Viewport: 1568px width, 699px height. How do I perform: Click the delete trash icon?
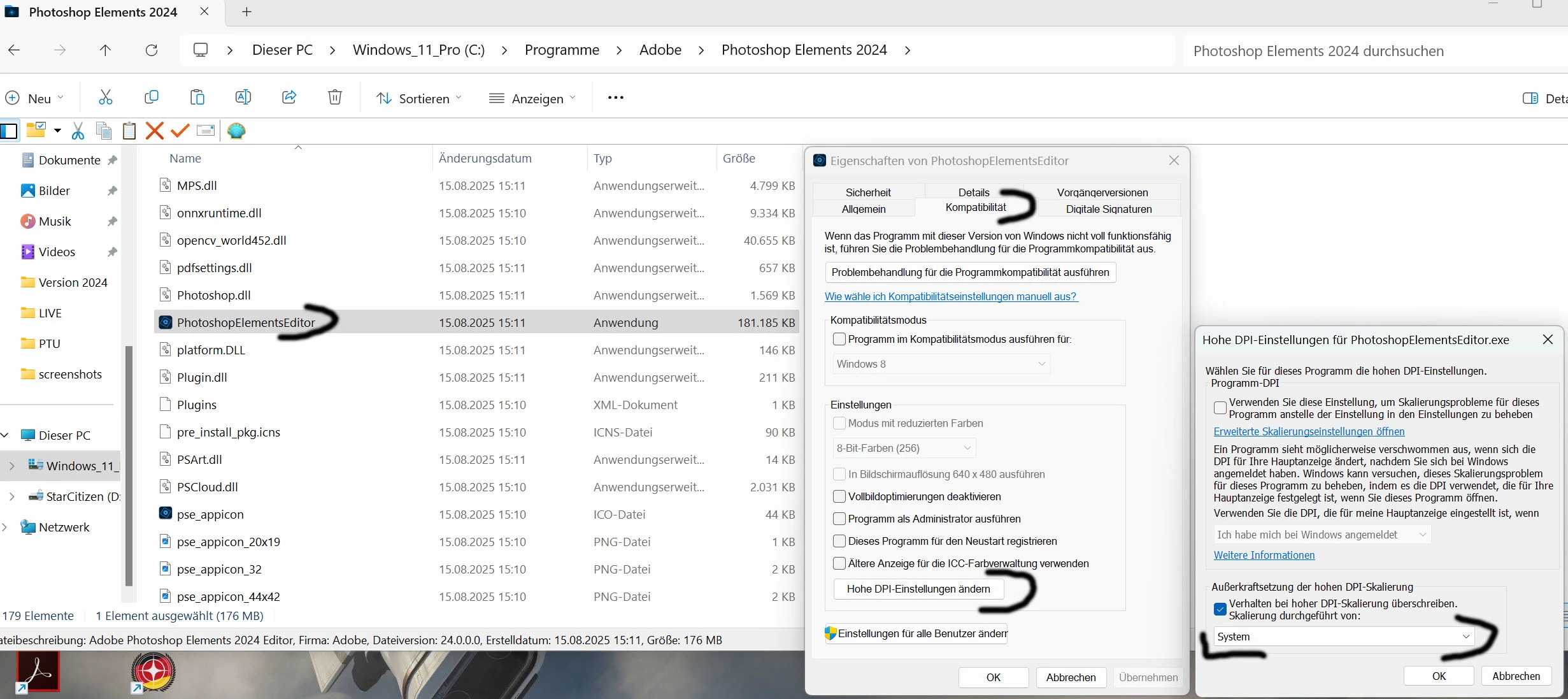tap(335, 97)
